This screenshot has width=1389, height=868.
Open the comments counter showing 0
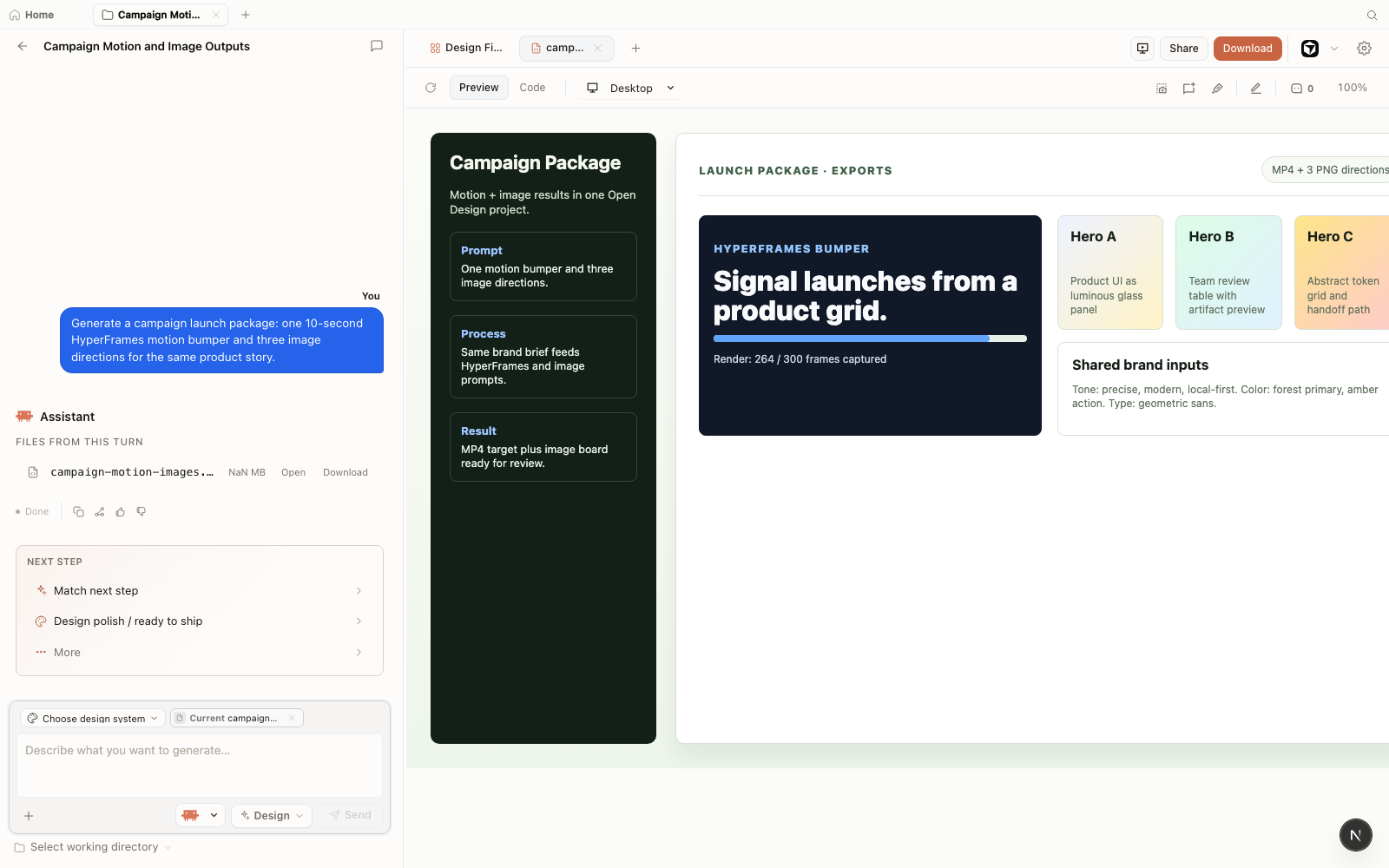click(1302, 89)
